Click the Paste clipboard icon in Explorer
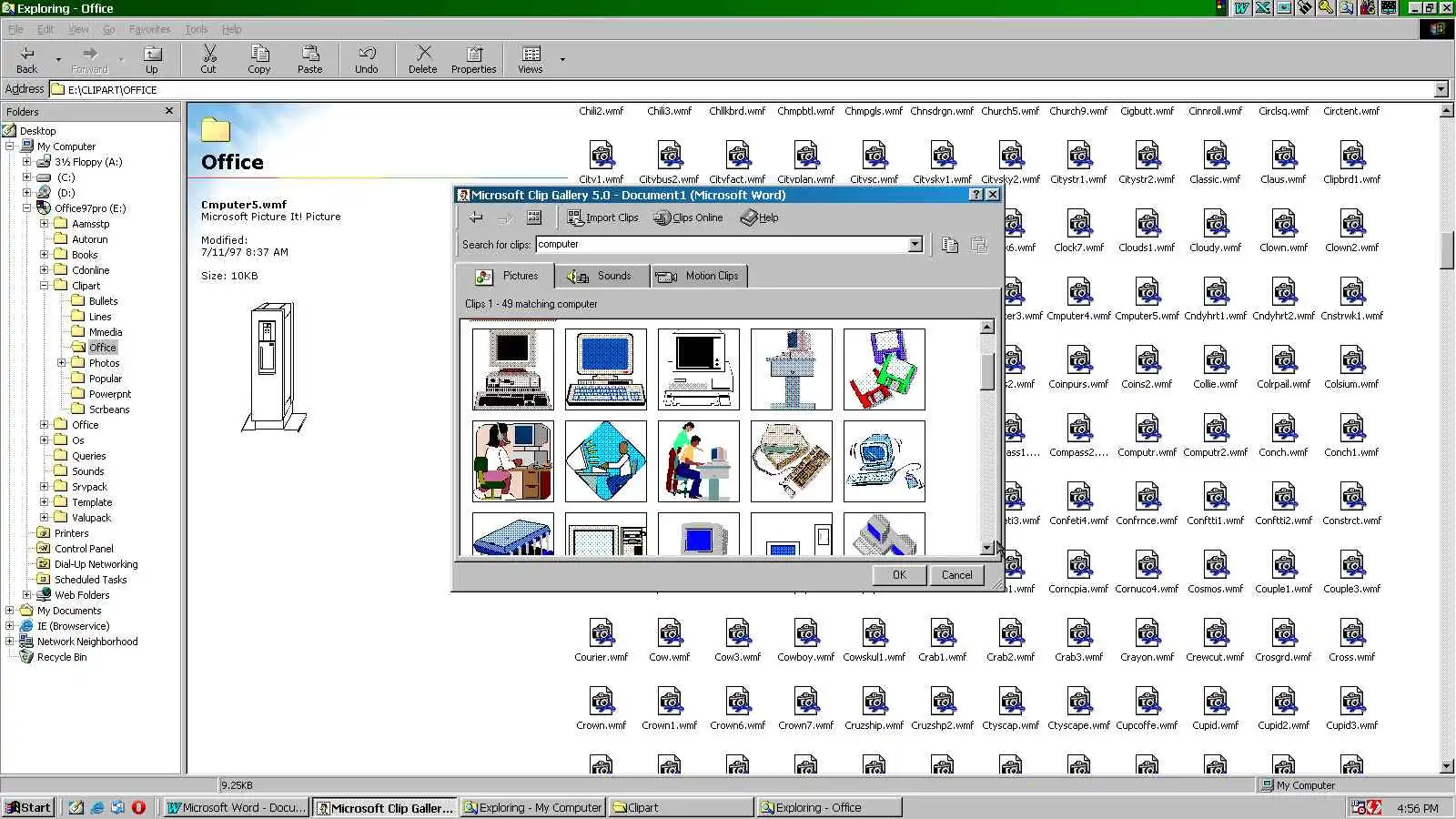Screen dimensions: 1456x819 pyautogui.click(x=309, y=59)
